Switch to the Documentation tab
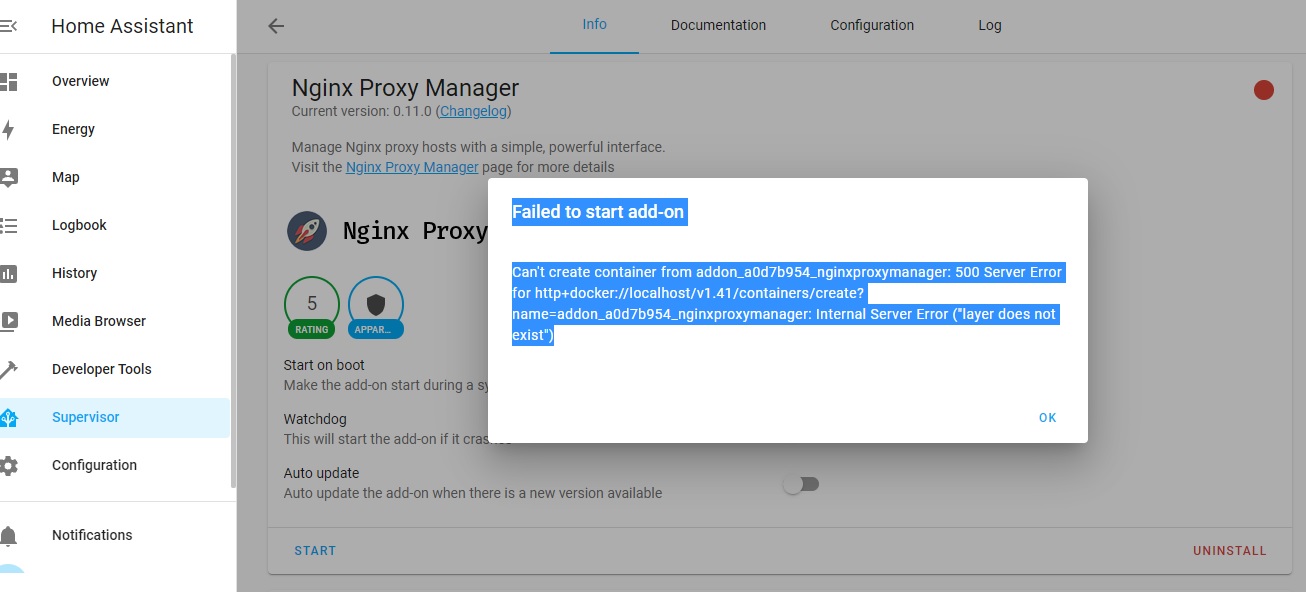The width and height of the screenshot is (1306, 592). 718,25
